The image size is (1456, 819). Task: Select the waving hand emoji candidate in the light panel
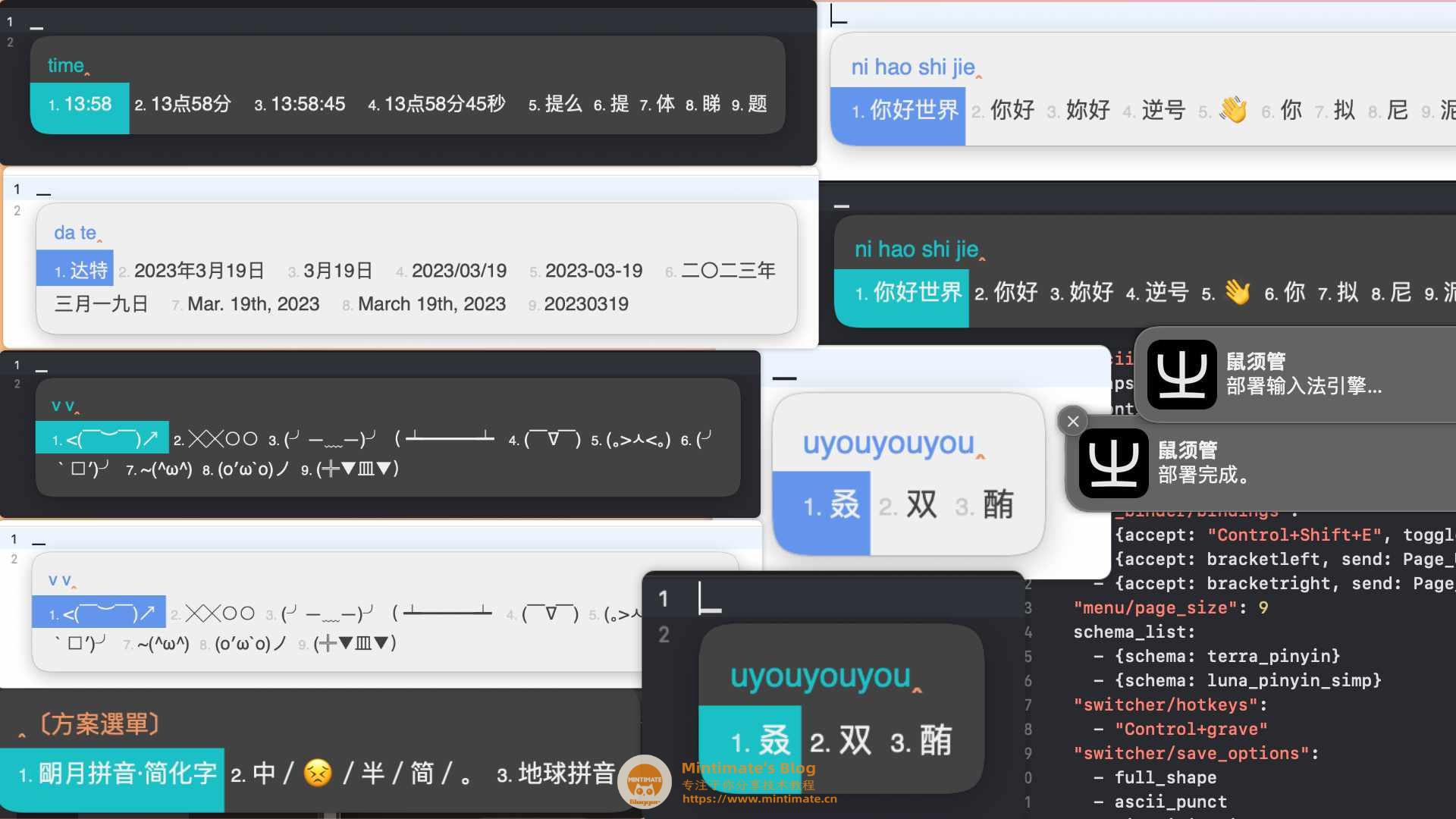click(1233, 111)
